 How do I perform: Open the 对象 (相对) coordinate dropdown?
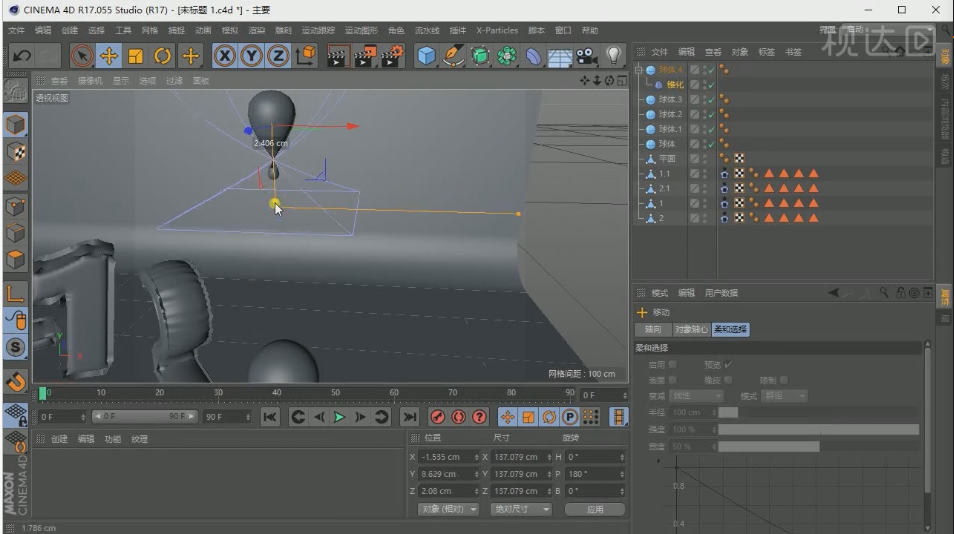tap(448, 509)
